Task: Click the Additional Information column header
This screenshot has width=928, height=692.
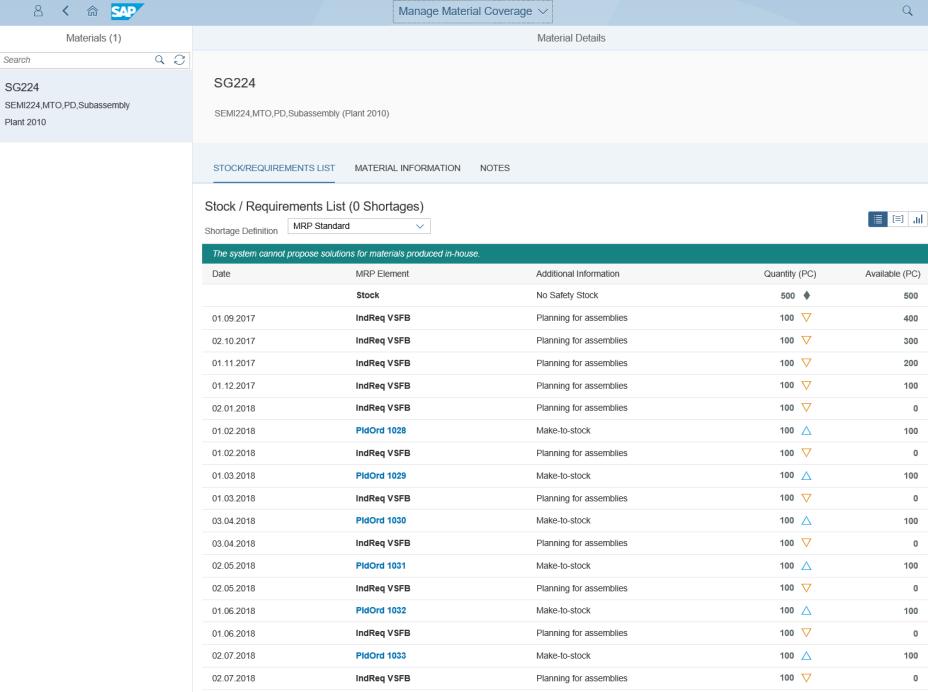Action: [578, 273]
